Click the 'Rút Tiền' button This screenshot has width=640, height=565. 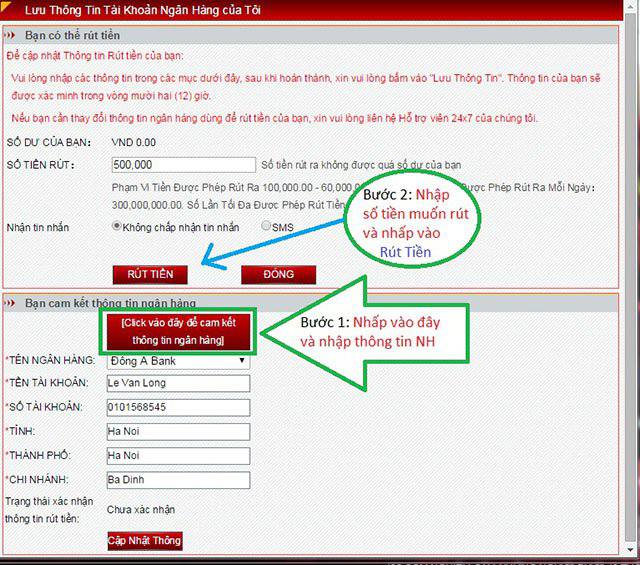point(150,274)
